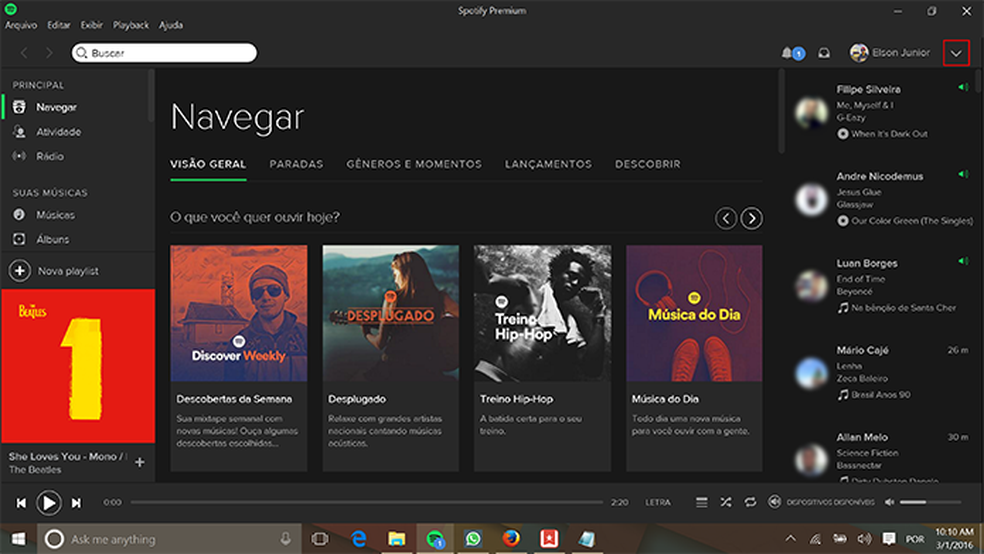Screen dimensions: 984x554
Task: Show next carousel items with right arrow
Action: [x=752, y=218]
